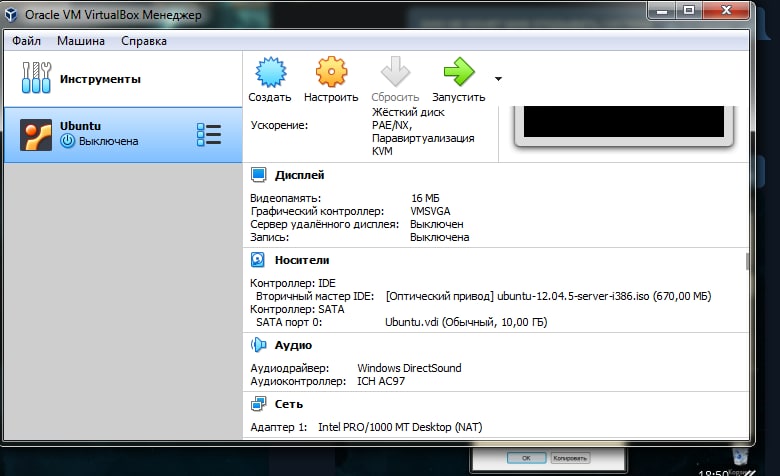Click the Контроллер: SATA row
Image resolution: width=780 pixels, height=476 pixels.
(297, 309)
